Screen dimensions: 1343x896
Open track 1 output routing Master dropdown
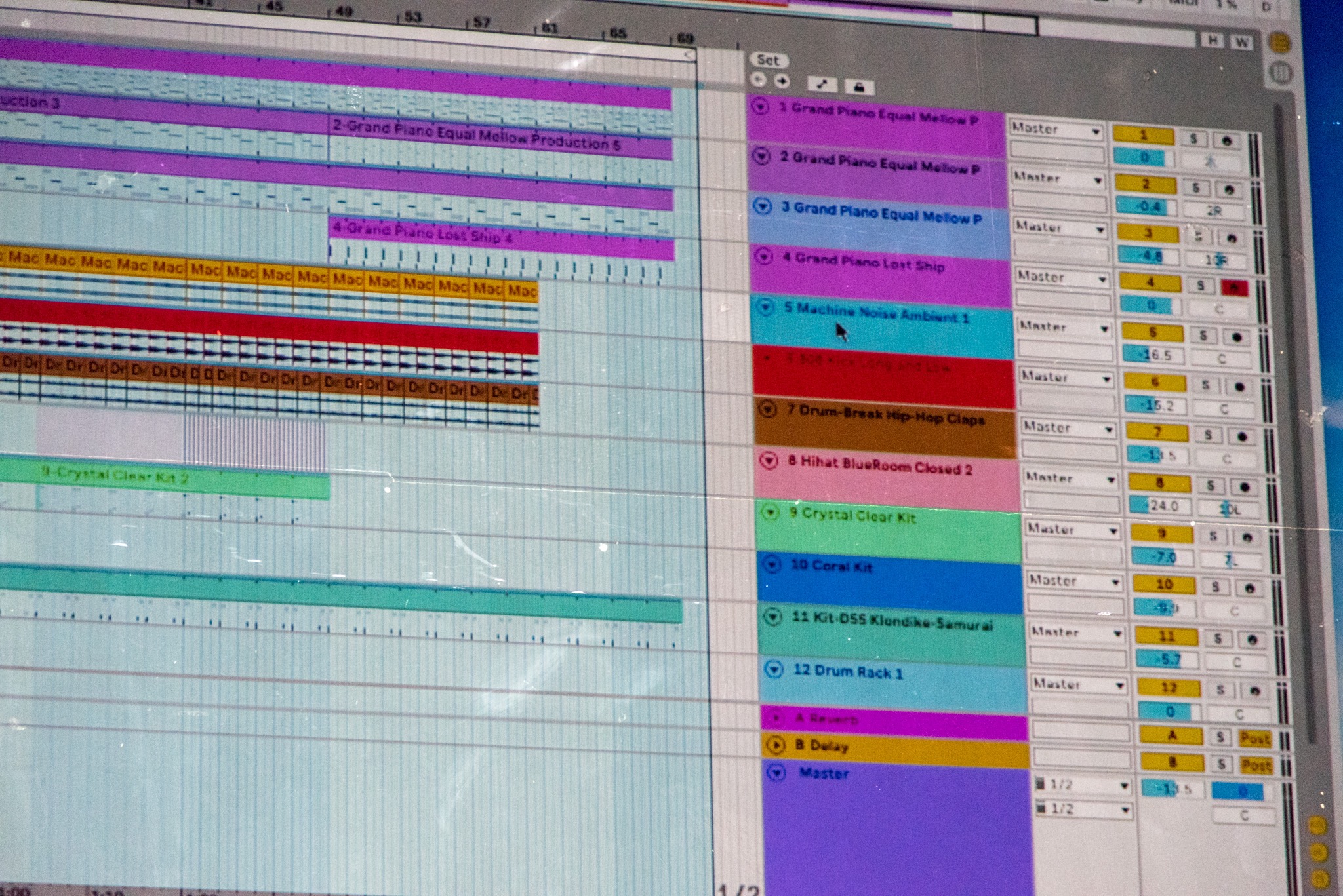coord(1056,129)
